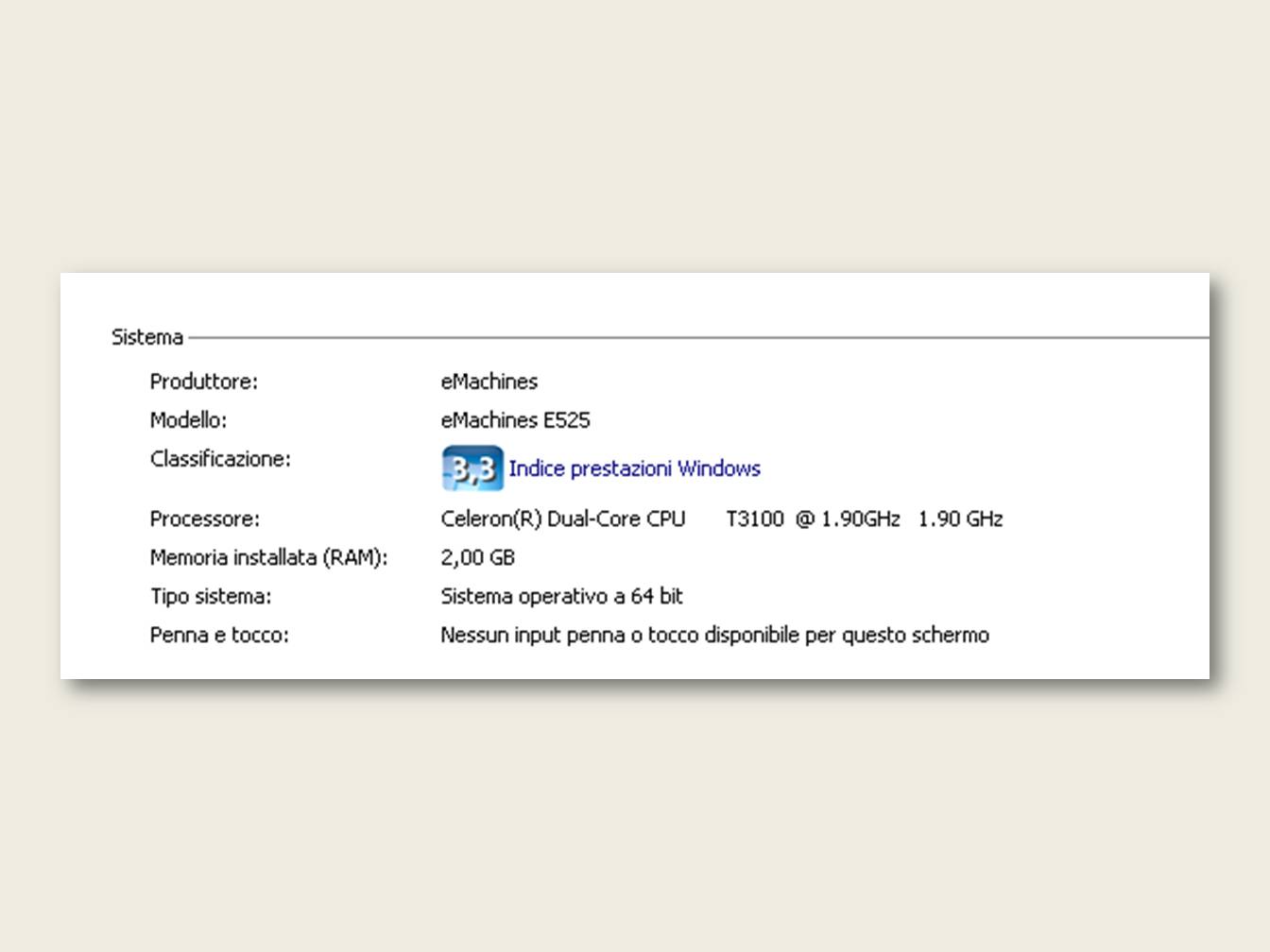Select the Penna e tocco label
This screenshot has width=1270, height=952.
pyautogui.click(x=219, y=636)
